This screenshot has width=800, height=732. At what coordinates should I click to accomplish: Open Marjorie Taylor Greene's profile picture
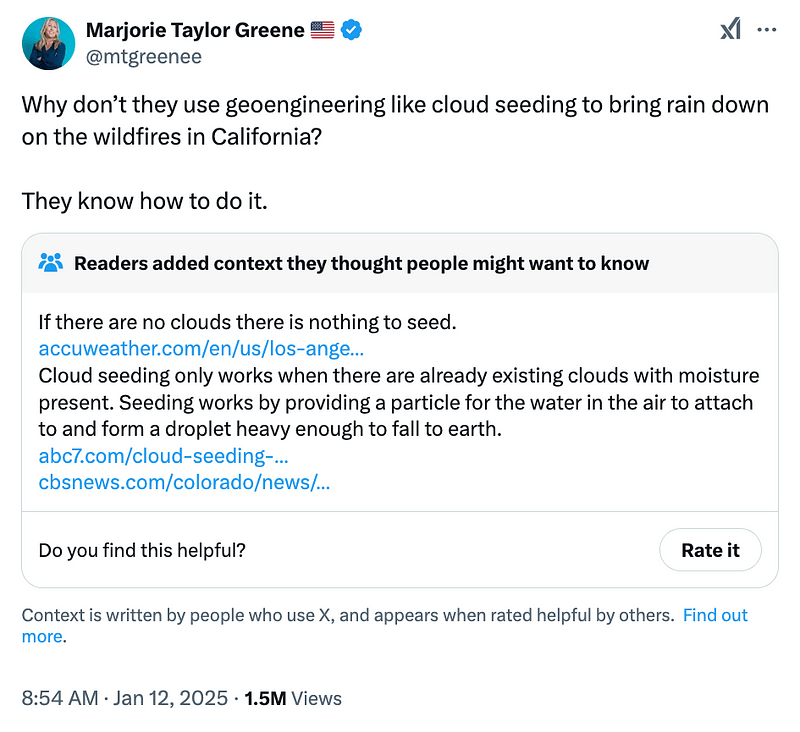pos(46,42)
